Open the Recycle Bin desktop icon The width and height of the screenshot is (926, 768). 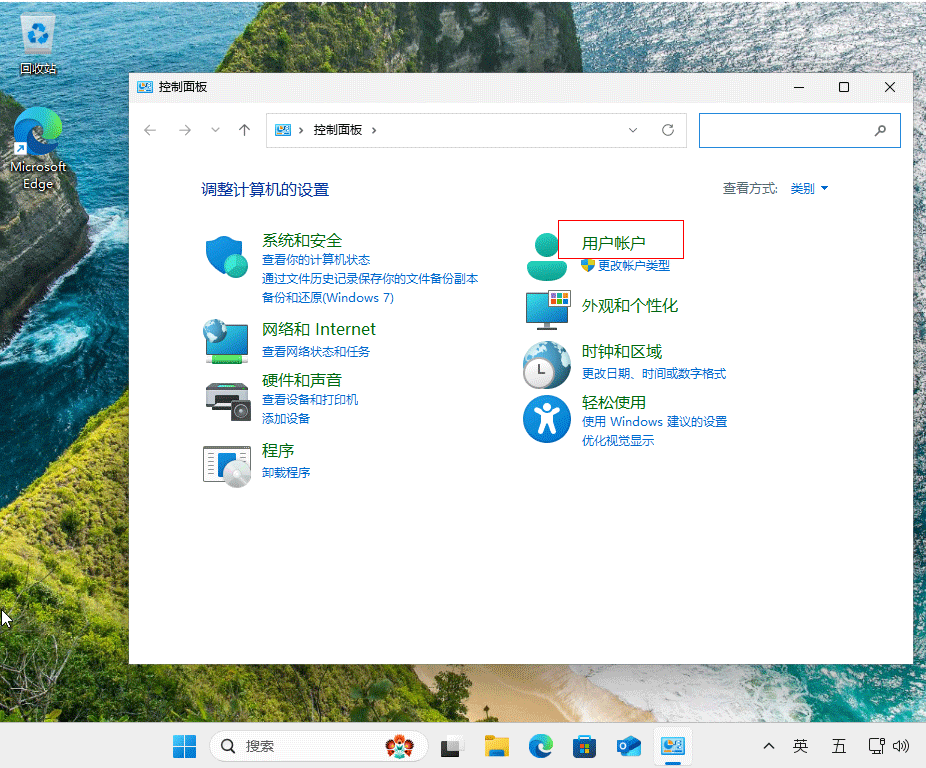[38, 45]
